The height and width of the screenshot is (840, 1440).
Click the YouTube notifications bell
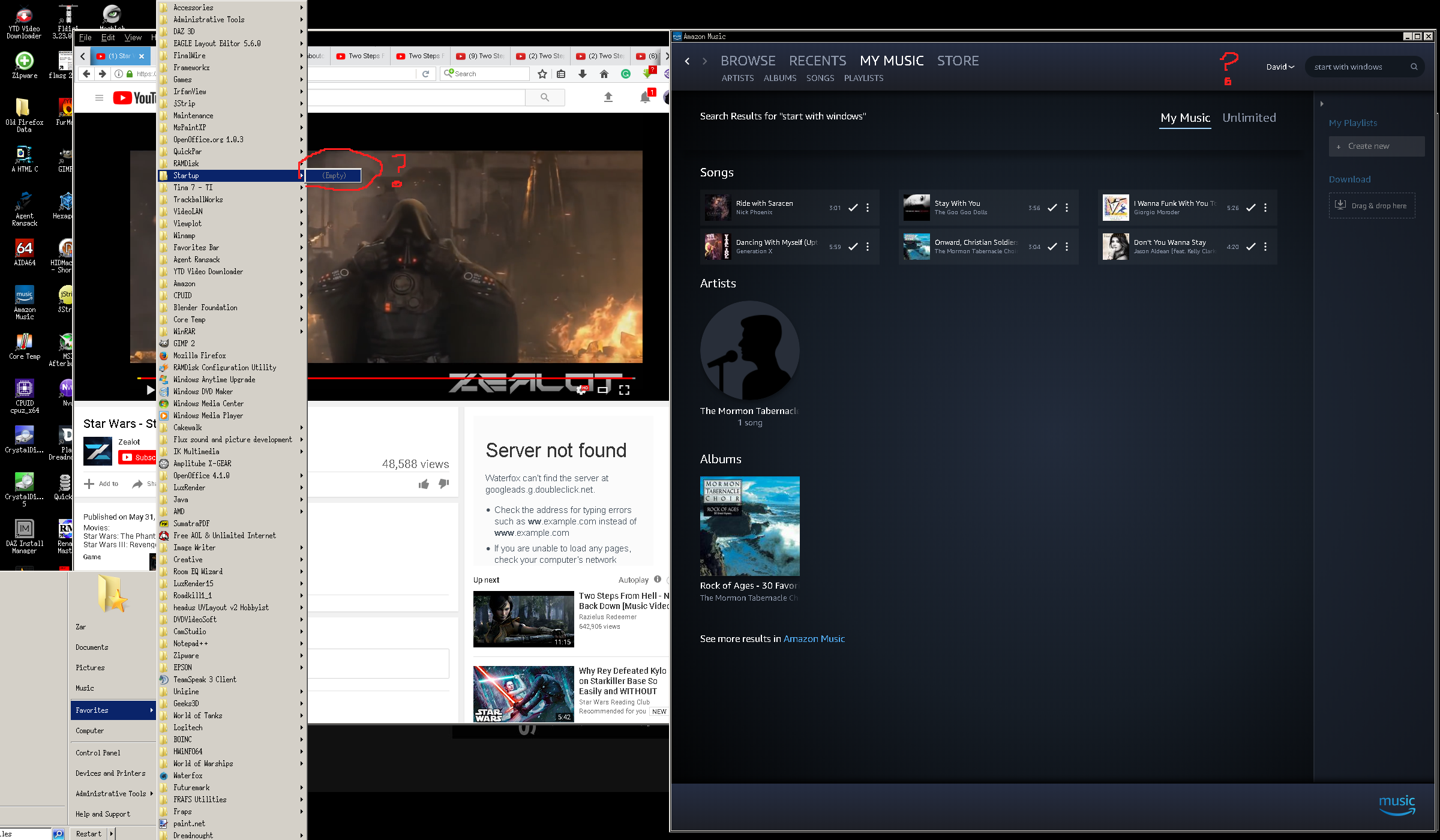pyautogui.click(x=645, y=97)
